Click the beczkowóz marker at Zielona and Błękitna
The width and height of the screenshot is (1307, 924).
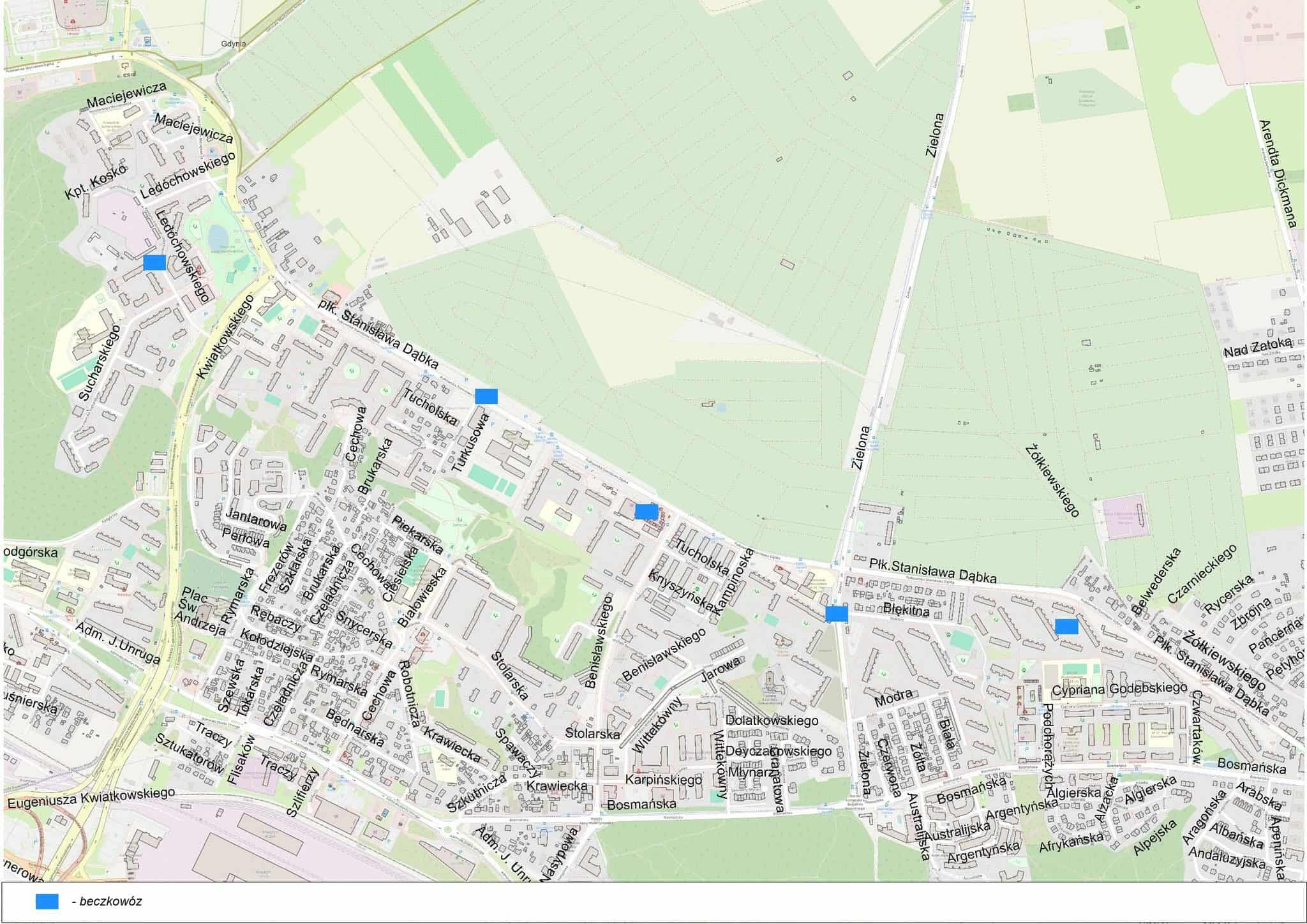[x=837, y=614]
